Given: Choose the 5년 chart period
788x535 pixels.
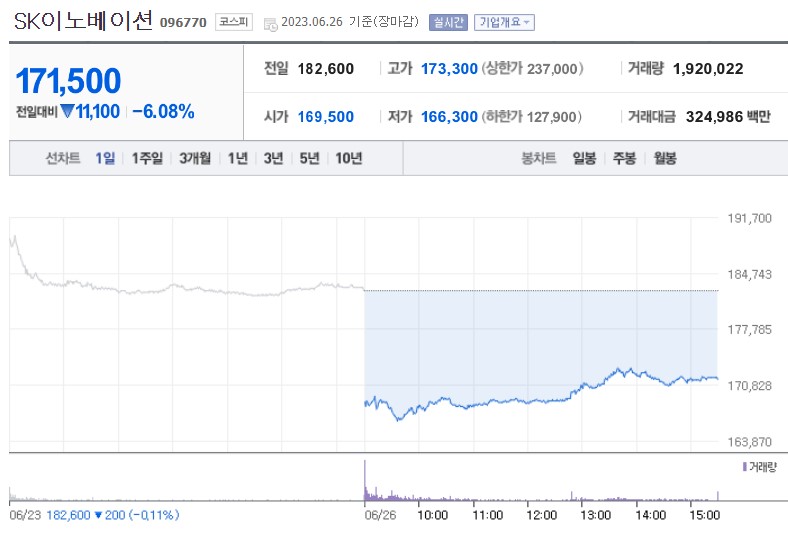Looking at the screenshot, I should point(309,158).
